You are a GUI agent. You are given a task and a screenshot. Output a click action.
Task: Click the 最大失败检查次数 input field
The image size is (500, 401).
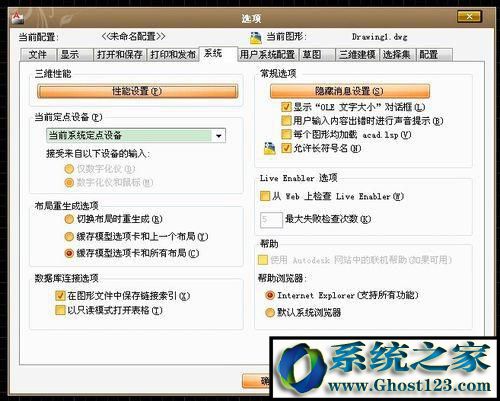271,220
